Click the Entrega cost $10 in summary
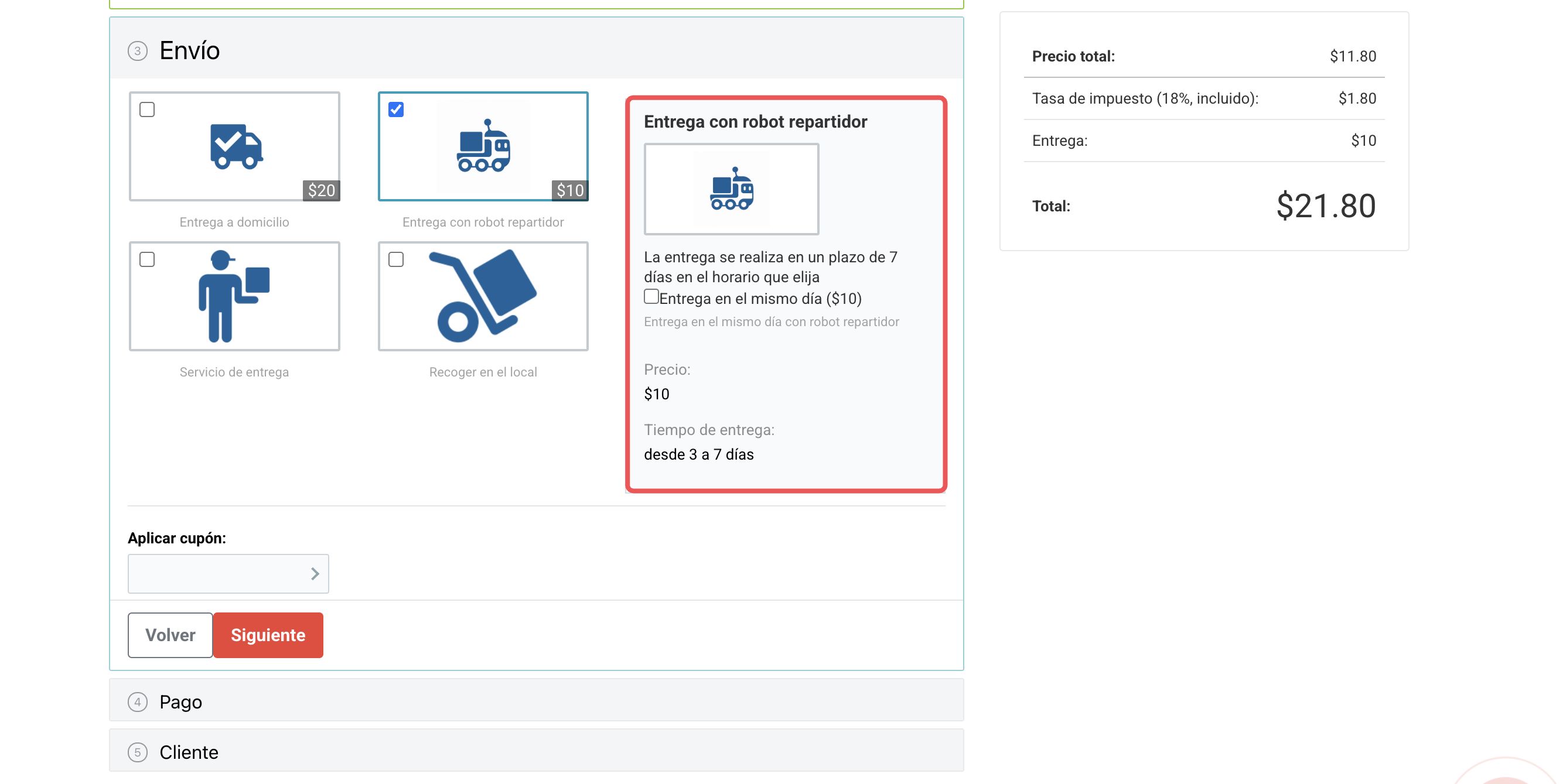1563x784 pixels. tap(1363, 141)
